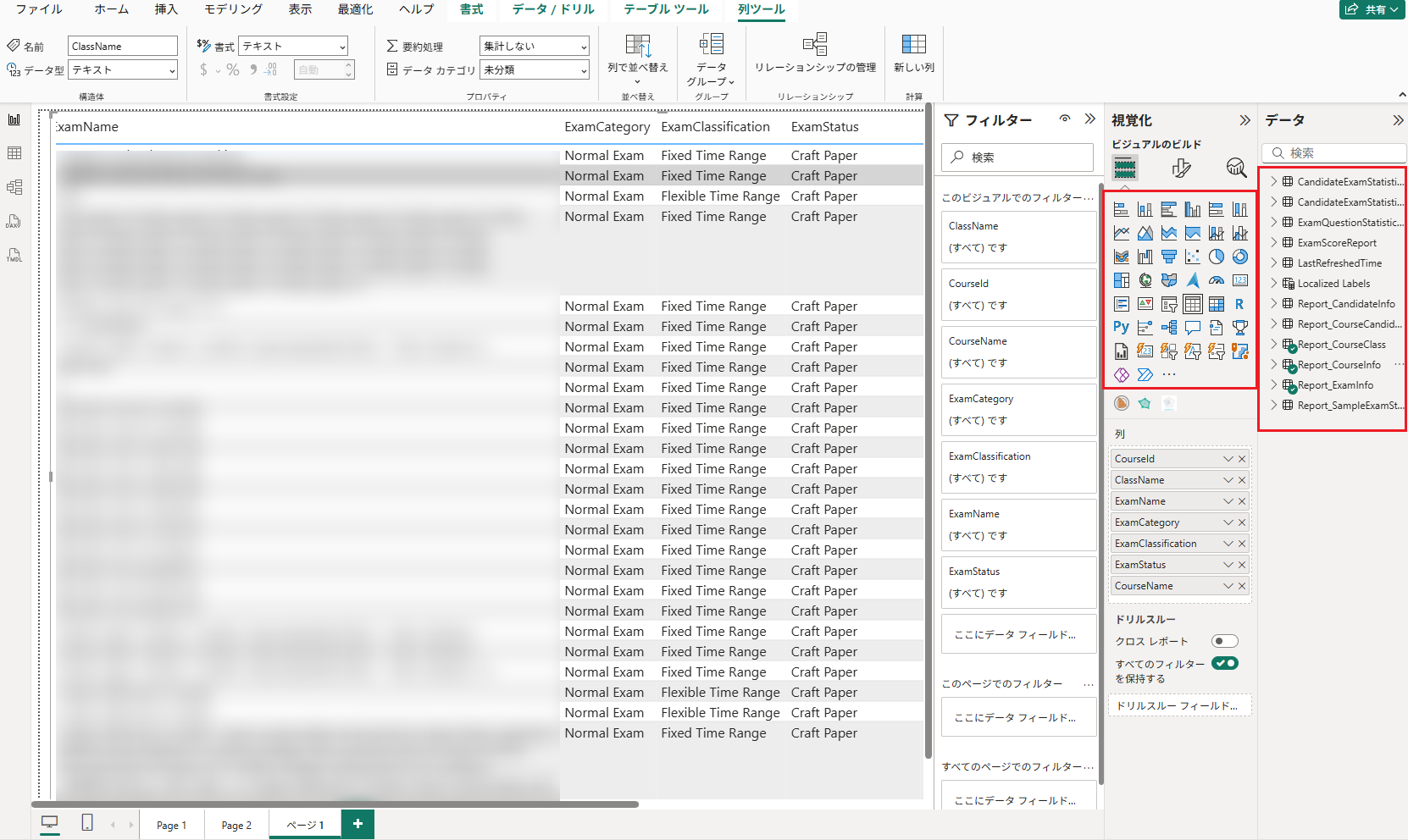Click the リレーションシップの管理 button
Viewport: 1408px width, 840px height.
coord(814,52)
